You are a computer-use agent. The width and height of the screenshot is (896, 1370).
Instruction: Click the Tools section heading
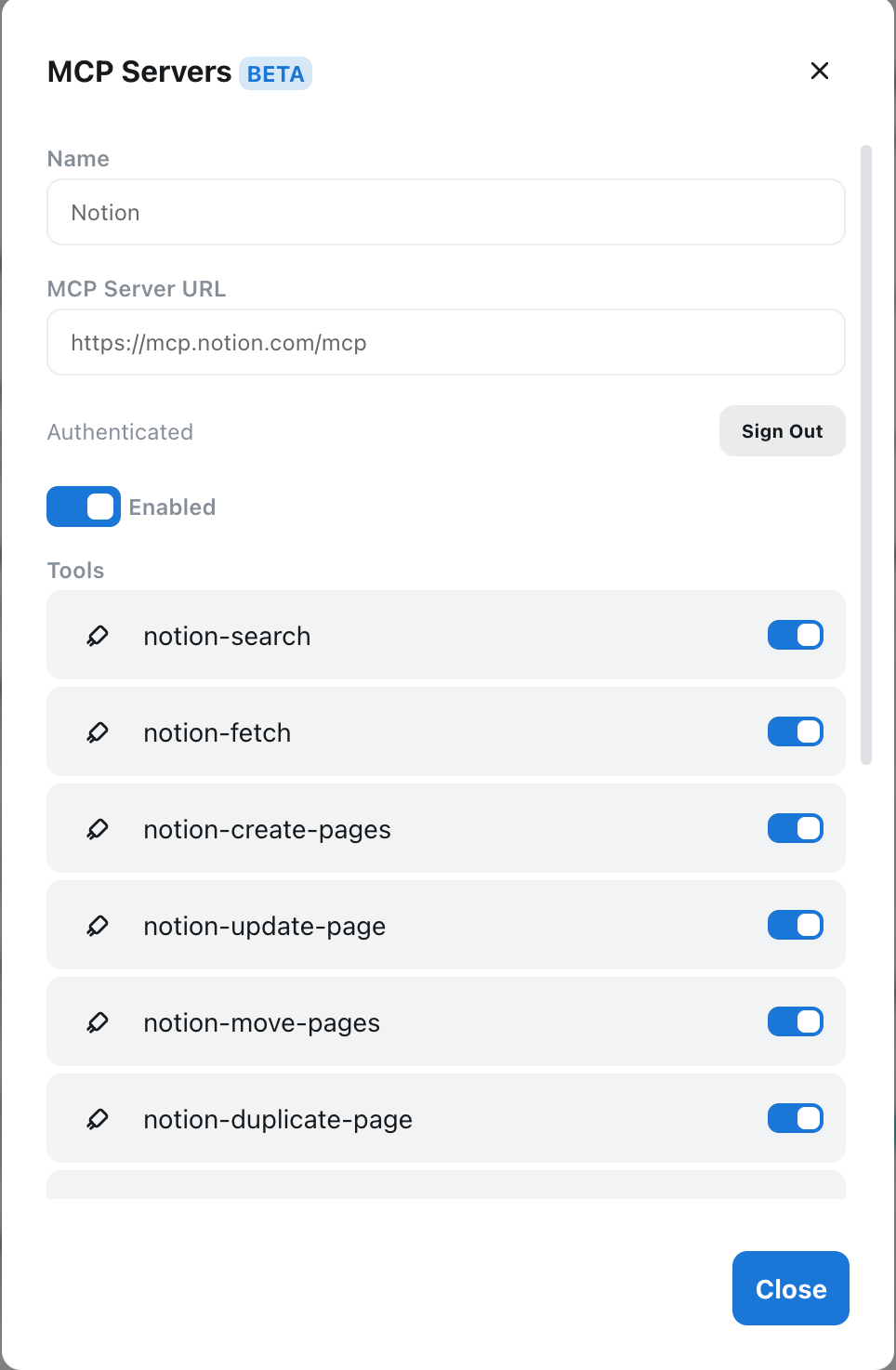pyautogui.click(x=75, y=570)
